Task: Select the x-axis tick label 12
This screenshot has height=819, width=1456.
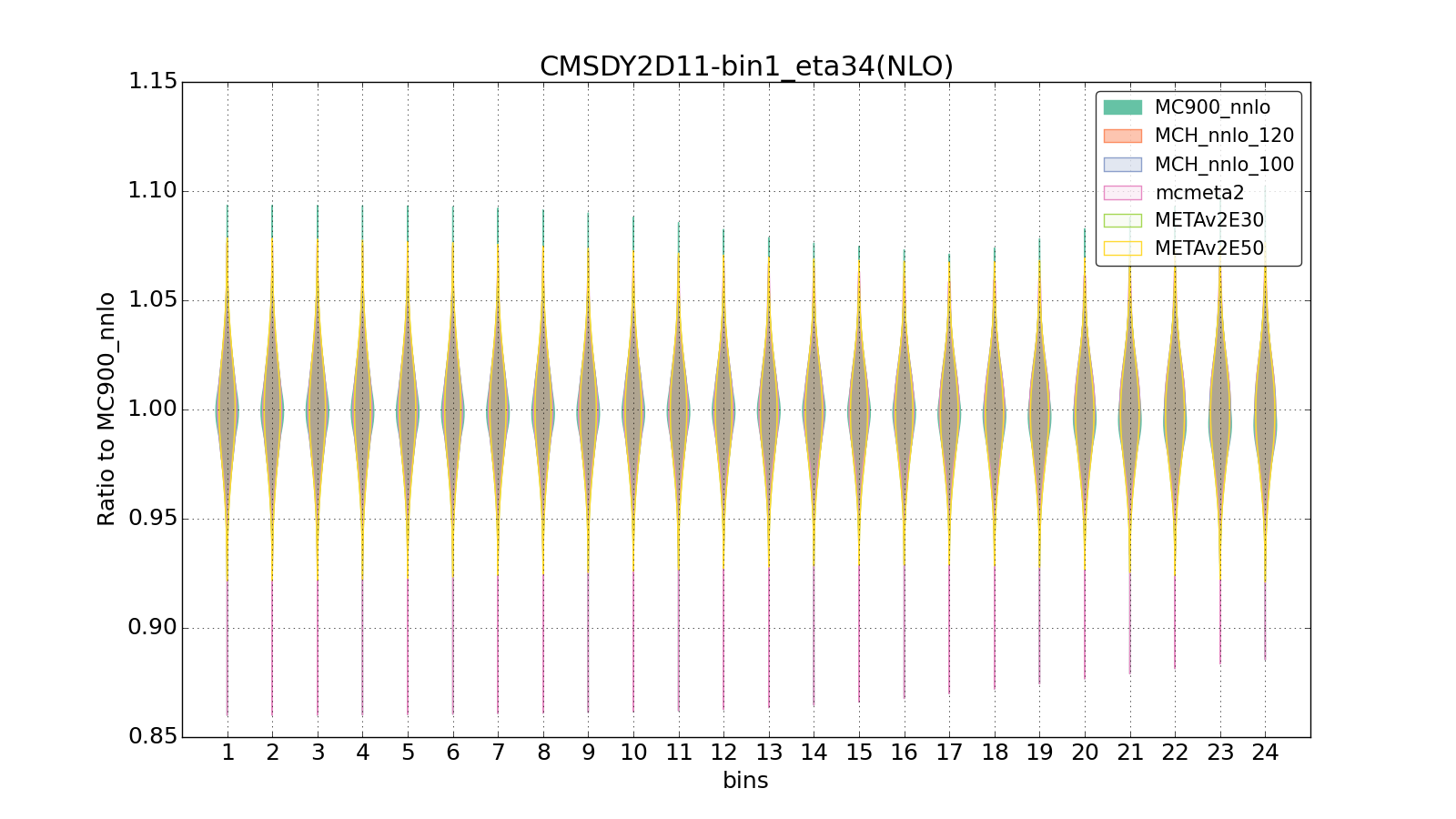Action: 723,753
